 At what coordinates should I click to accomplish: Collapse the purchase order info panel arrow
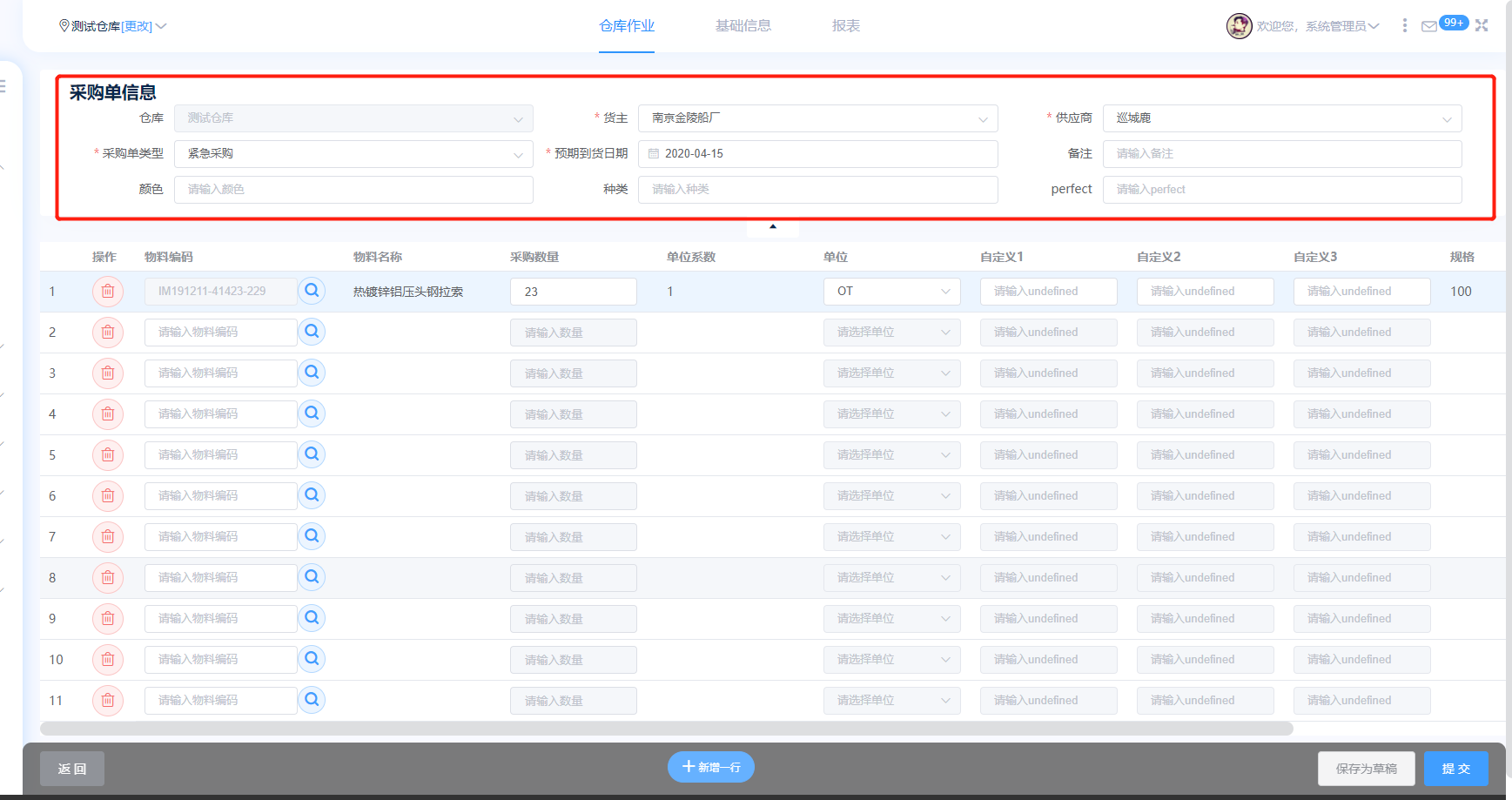click(772, 227)
